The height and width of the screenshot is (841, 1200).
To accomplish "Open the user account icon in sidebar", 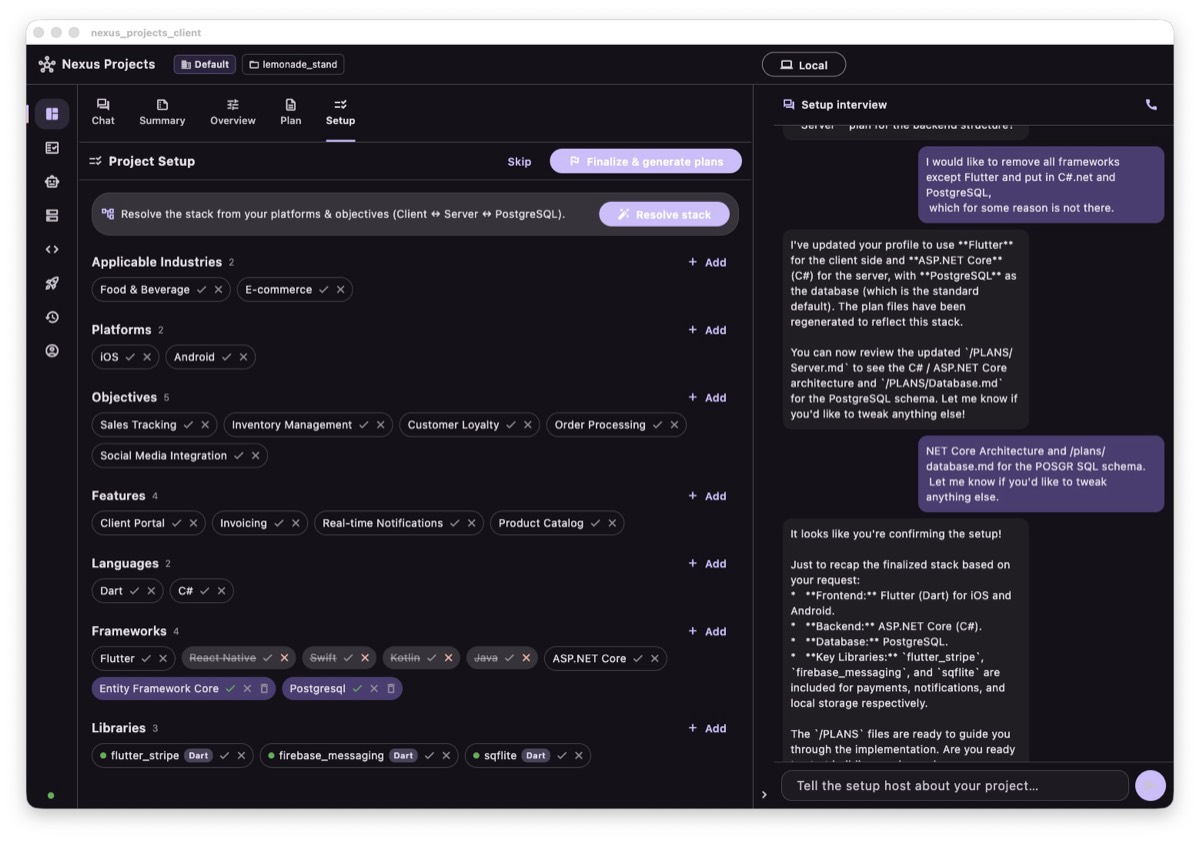I will click(x=52, y=351).
